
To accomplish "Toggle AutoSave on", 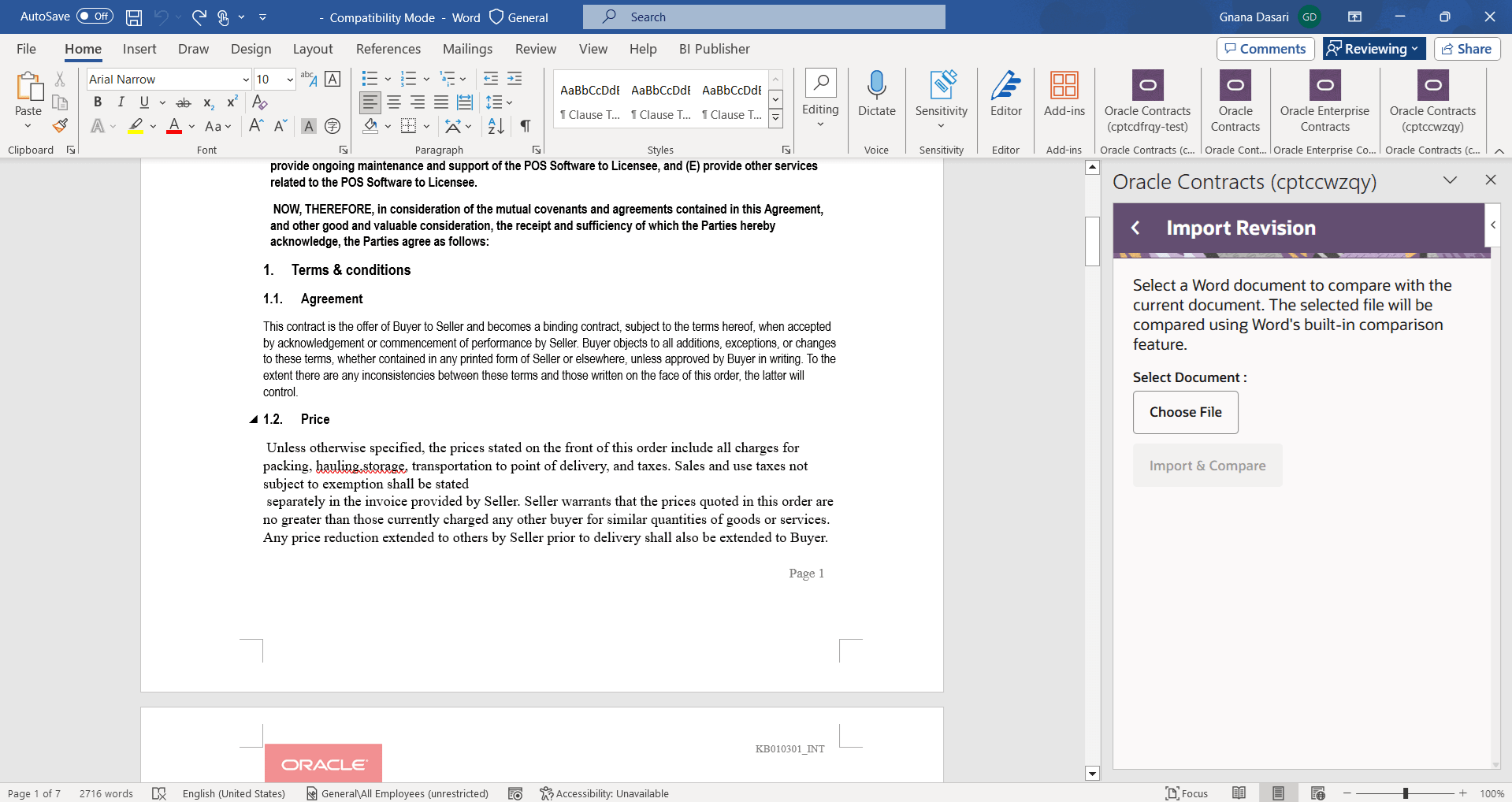I will click(x=94, y=16).
